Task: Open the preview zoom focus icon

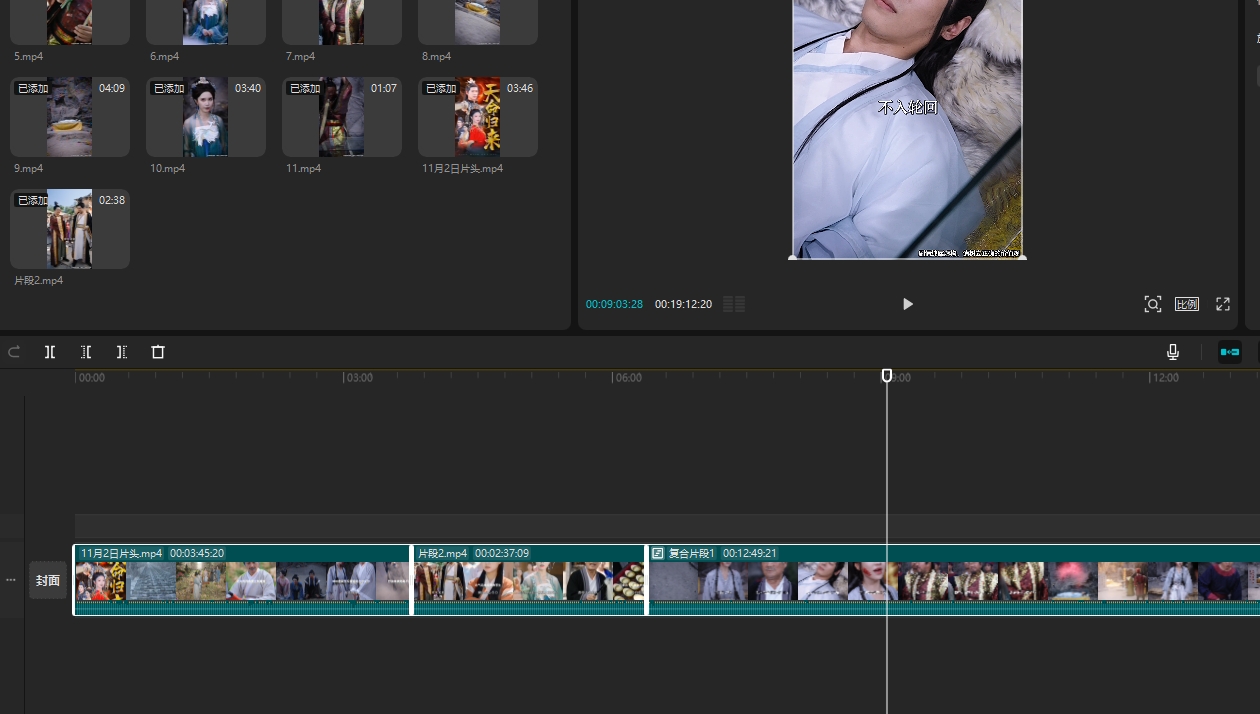Action: click(x=1152, y=304)
